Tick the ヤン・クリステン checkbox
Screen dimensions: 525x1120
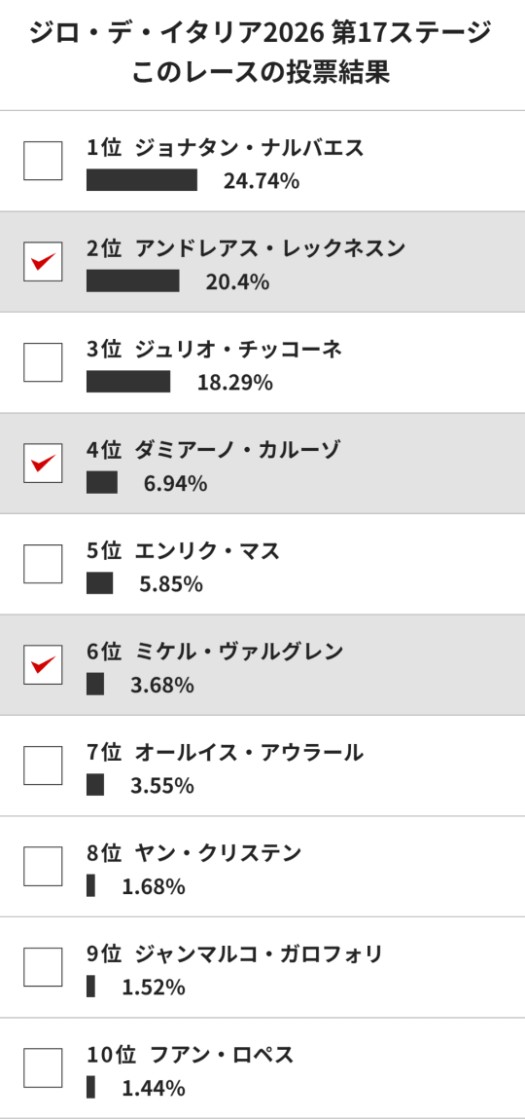[43, 866]
